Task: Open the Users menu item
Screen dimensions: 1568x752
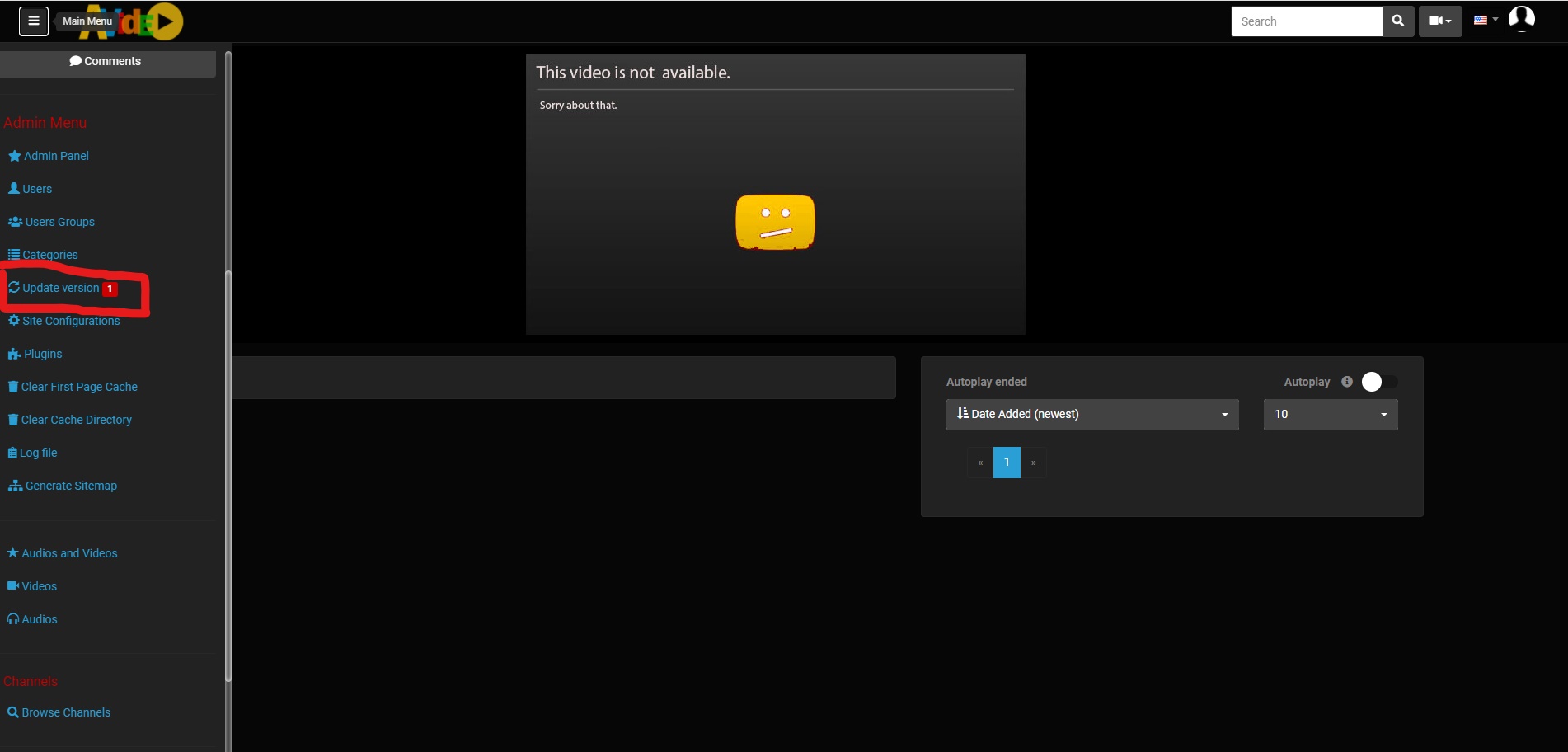Action: 30,189
